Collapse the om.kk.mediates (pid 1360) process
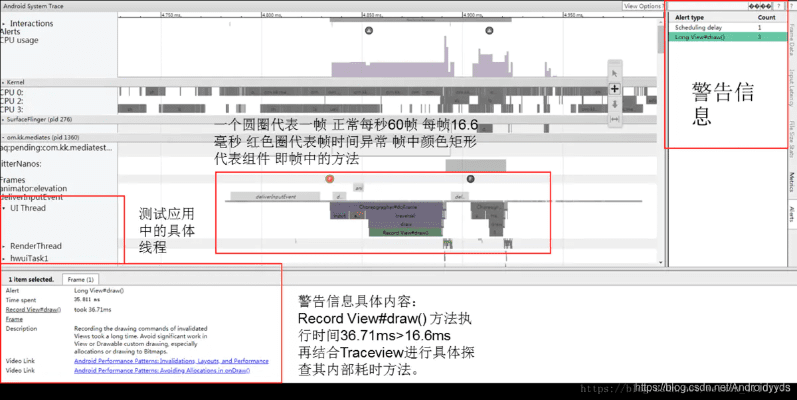797x400 pixels. [4, 137]
